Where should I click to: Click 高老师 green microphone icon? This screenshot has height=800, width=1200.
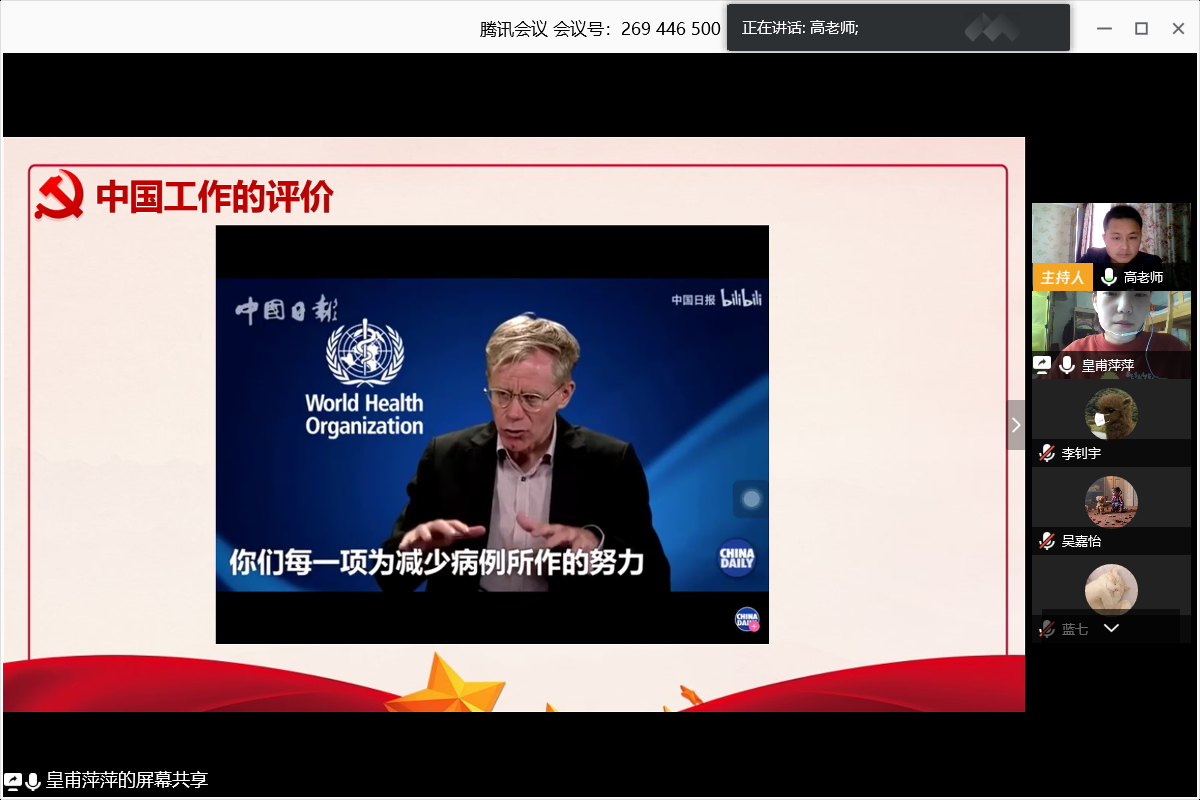(1108, 277)
